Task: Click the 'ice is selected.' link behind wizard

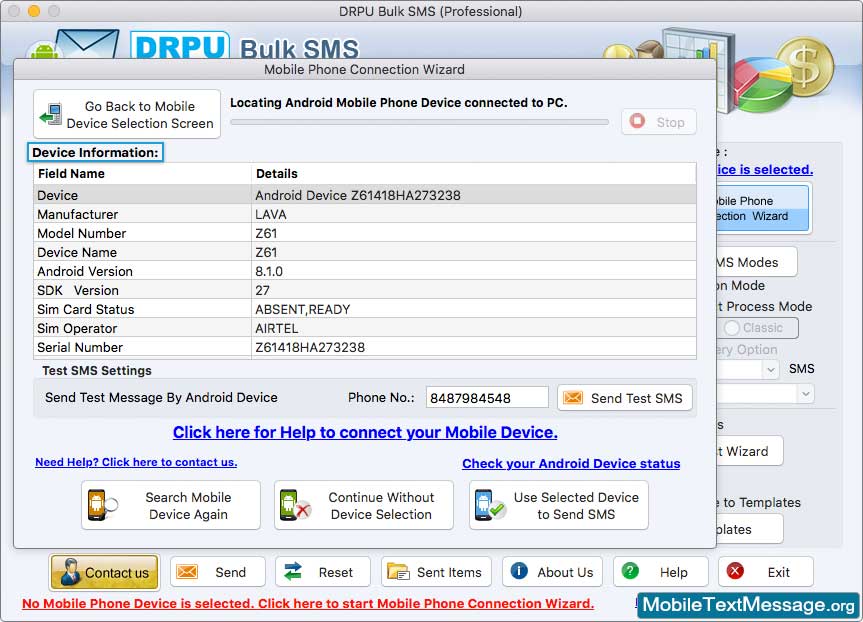Action: (765, 170)
